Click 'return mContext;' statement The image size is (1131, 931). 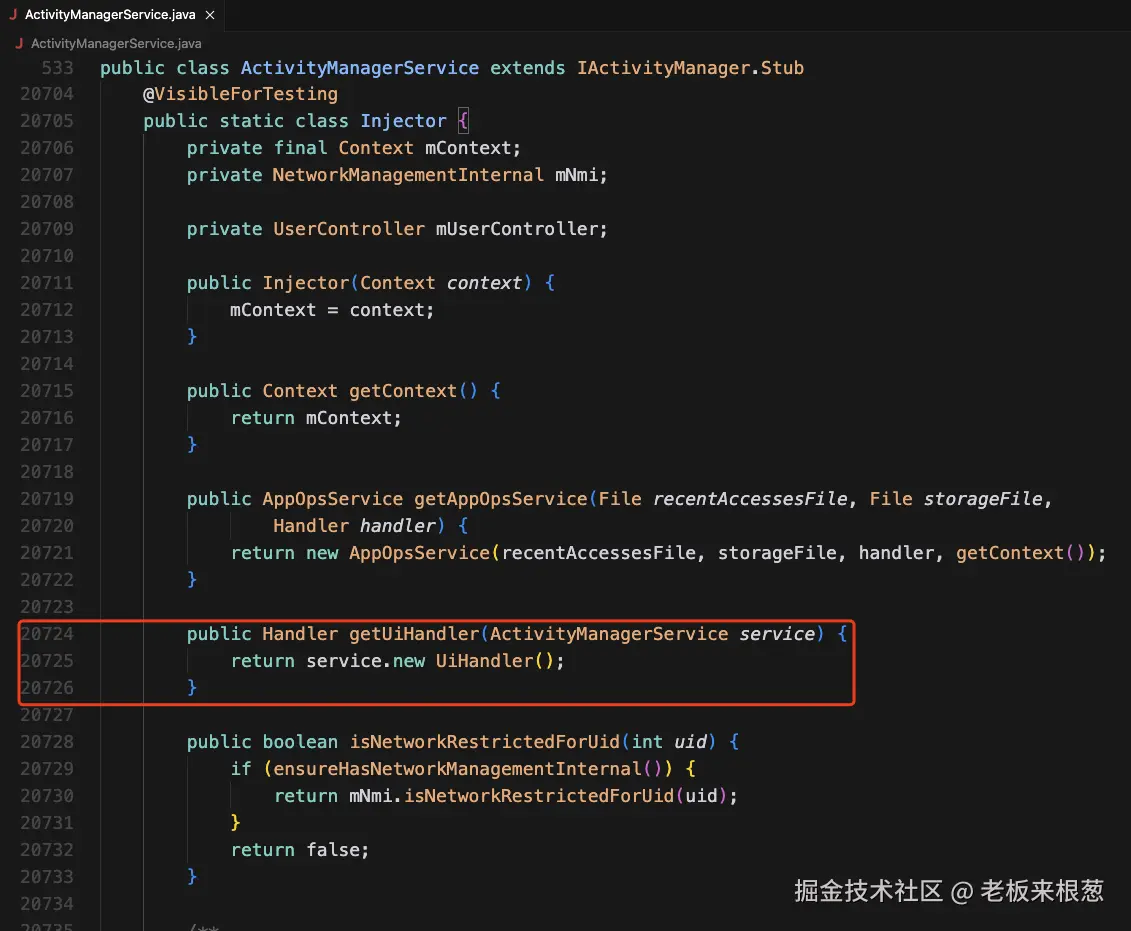click(x=316, y=418)
